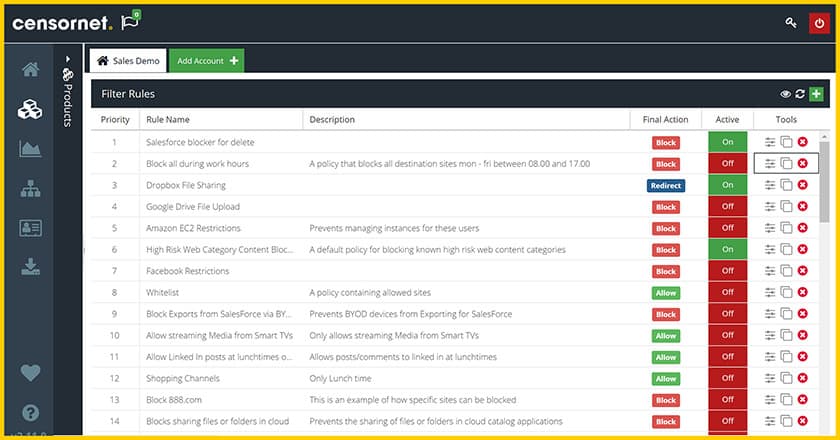Open the download tray sidebar icon
The height and width of the screenshot is (440, 840).
[x=31, y=266]
